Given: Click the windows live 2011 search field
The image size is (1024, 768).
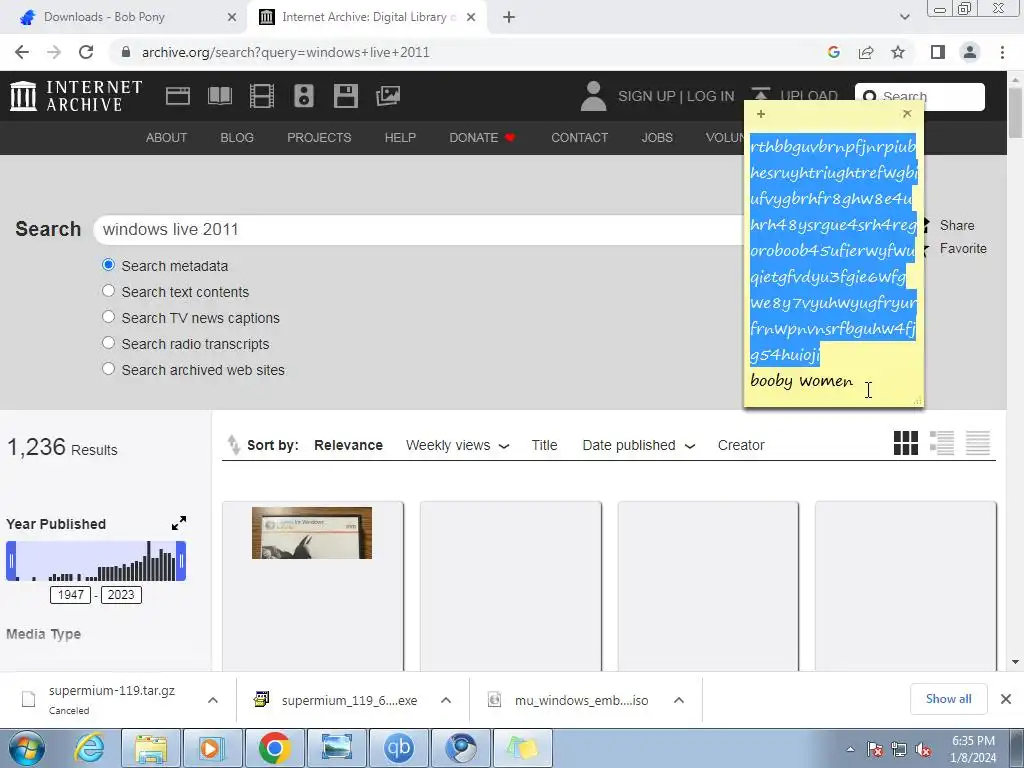Looking at the screenshot, I should [421, 230].
